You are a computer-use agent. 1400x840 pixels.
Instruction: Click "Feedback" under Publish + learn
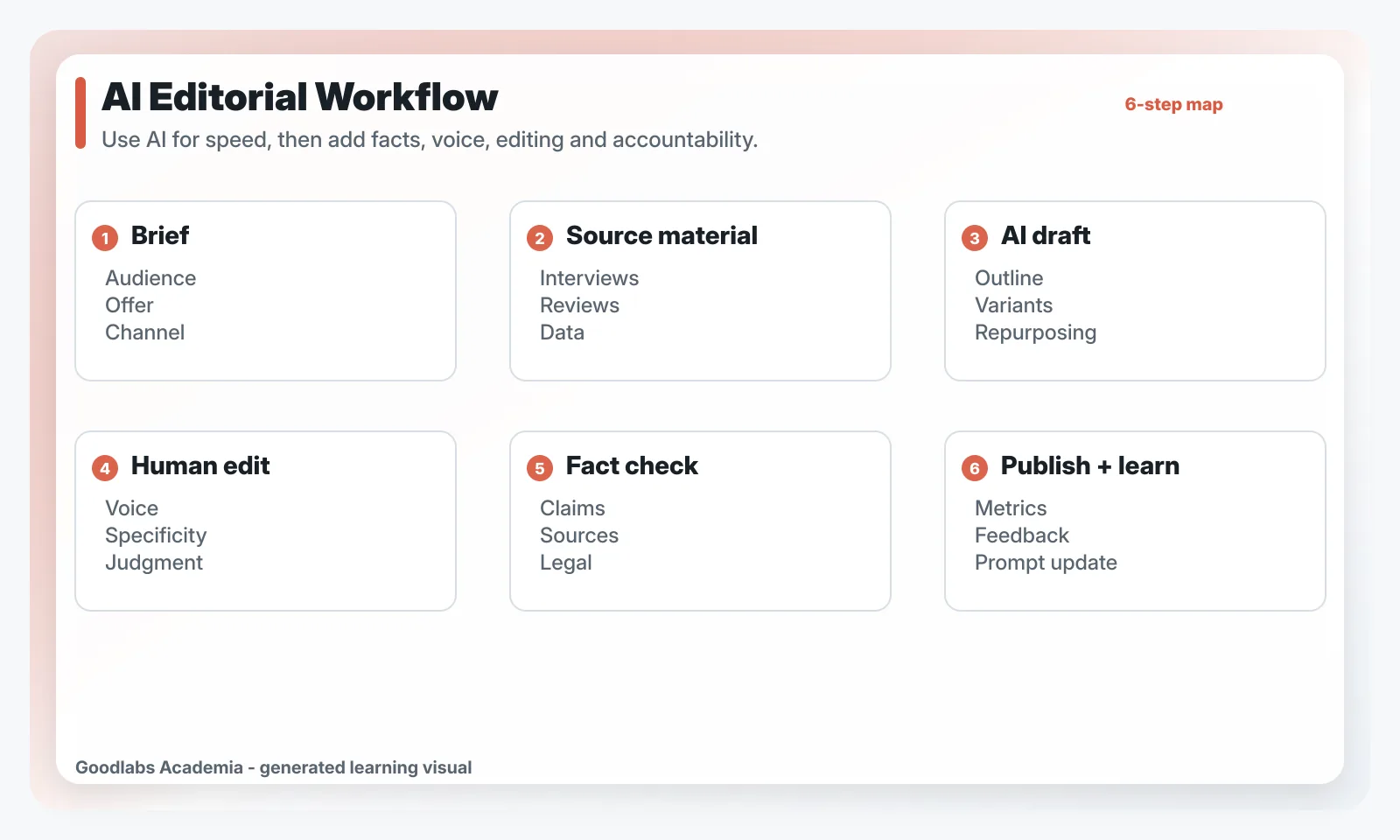click(1022, 535)
